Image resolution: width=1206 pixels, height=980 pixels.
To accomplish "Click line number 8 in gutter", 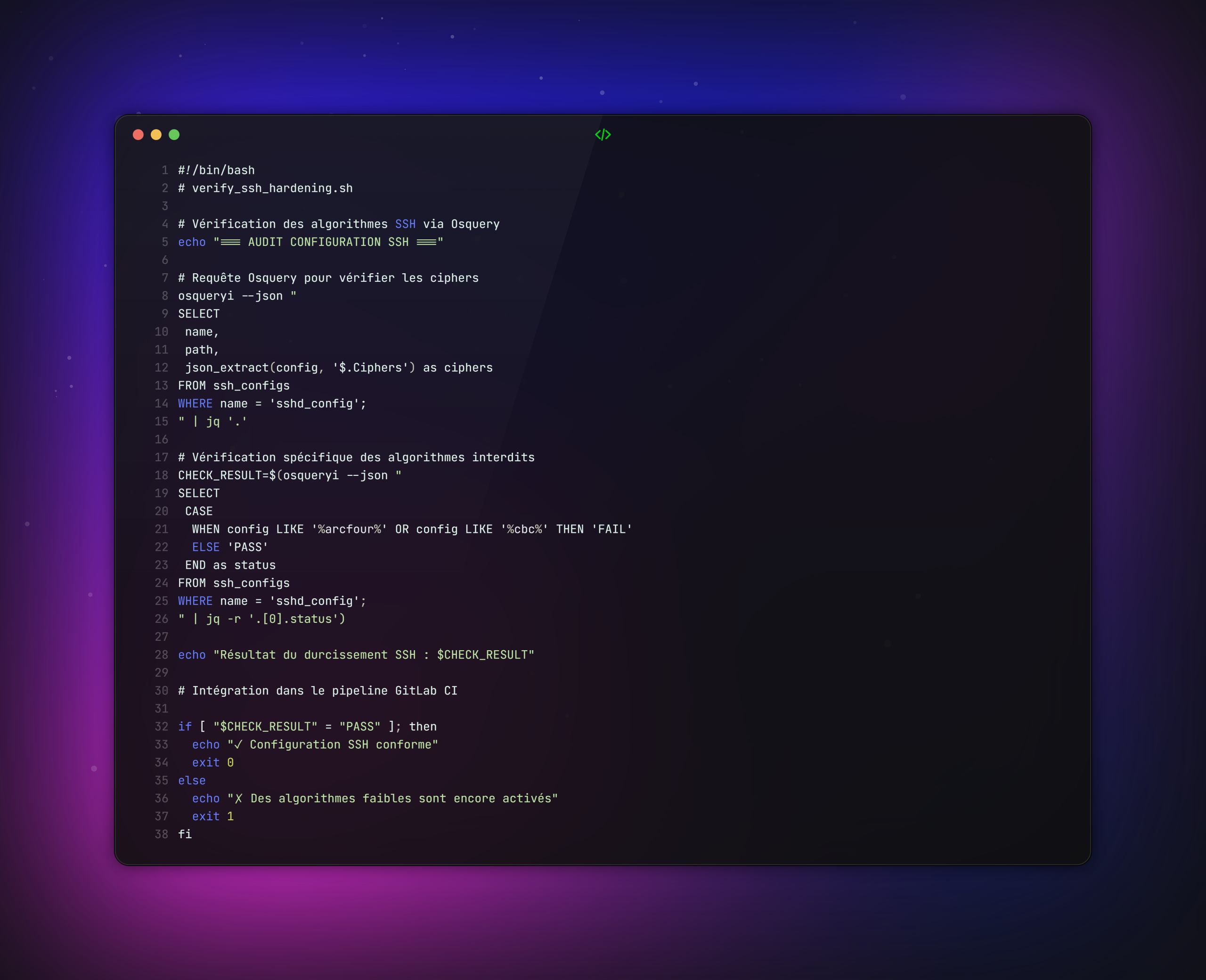I will (165, 296).
